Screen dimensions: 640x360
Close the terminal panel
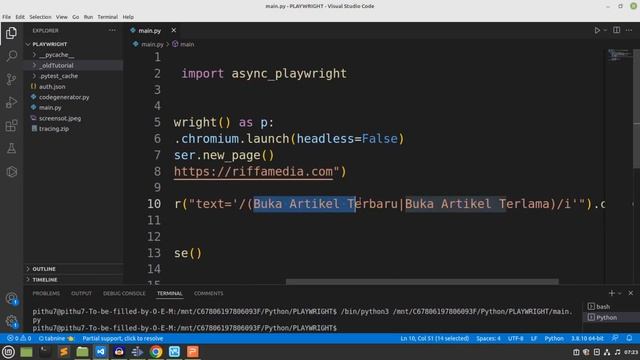[631, 293]
